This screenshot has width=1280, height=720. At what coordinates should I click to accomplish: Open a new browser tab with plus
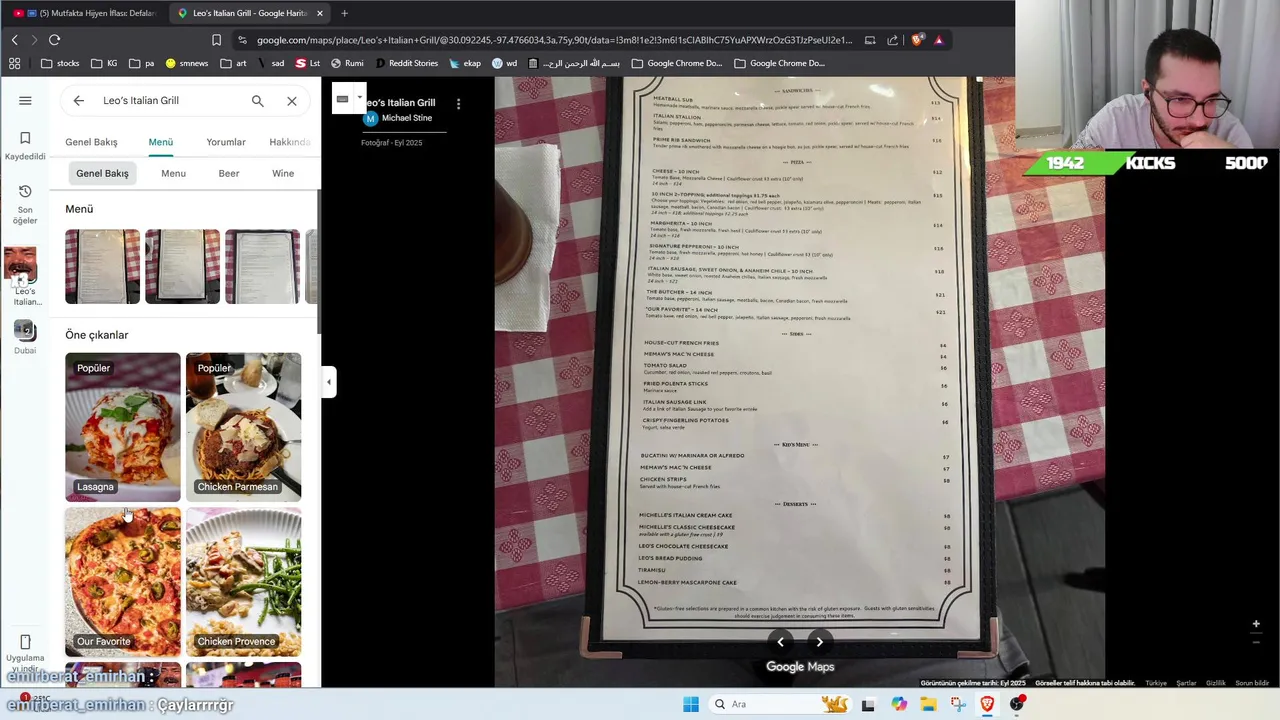pyautogui.click(x=344, y=13)
